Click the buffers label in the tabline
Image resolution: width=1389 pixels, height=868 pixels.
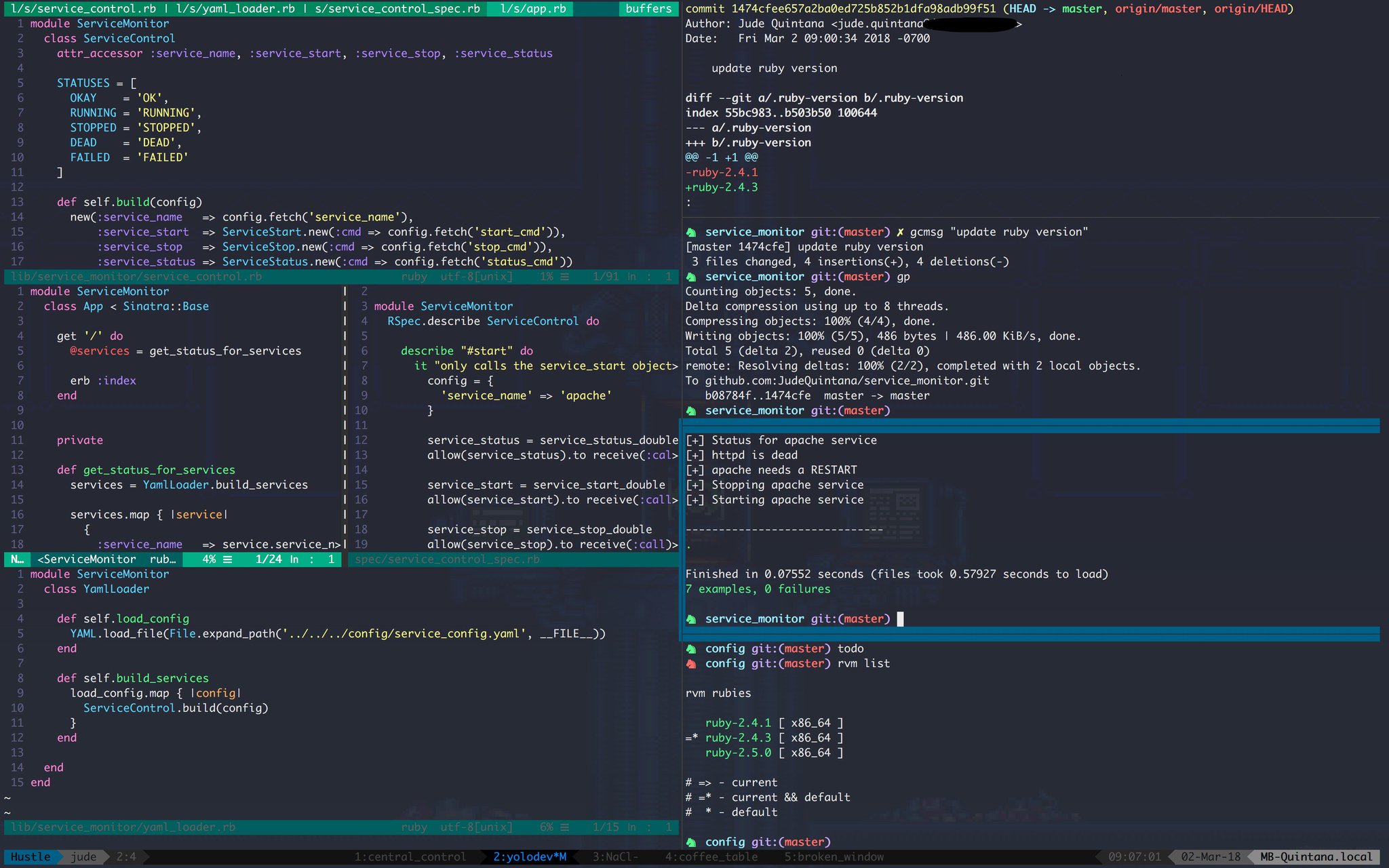tap(648, 9)
